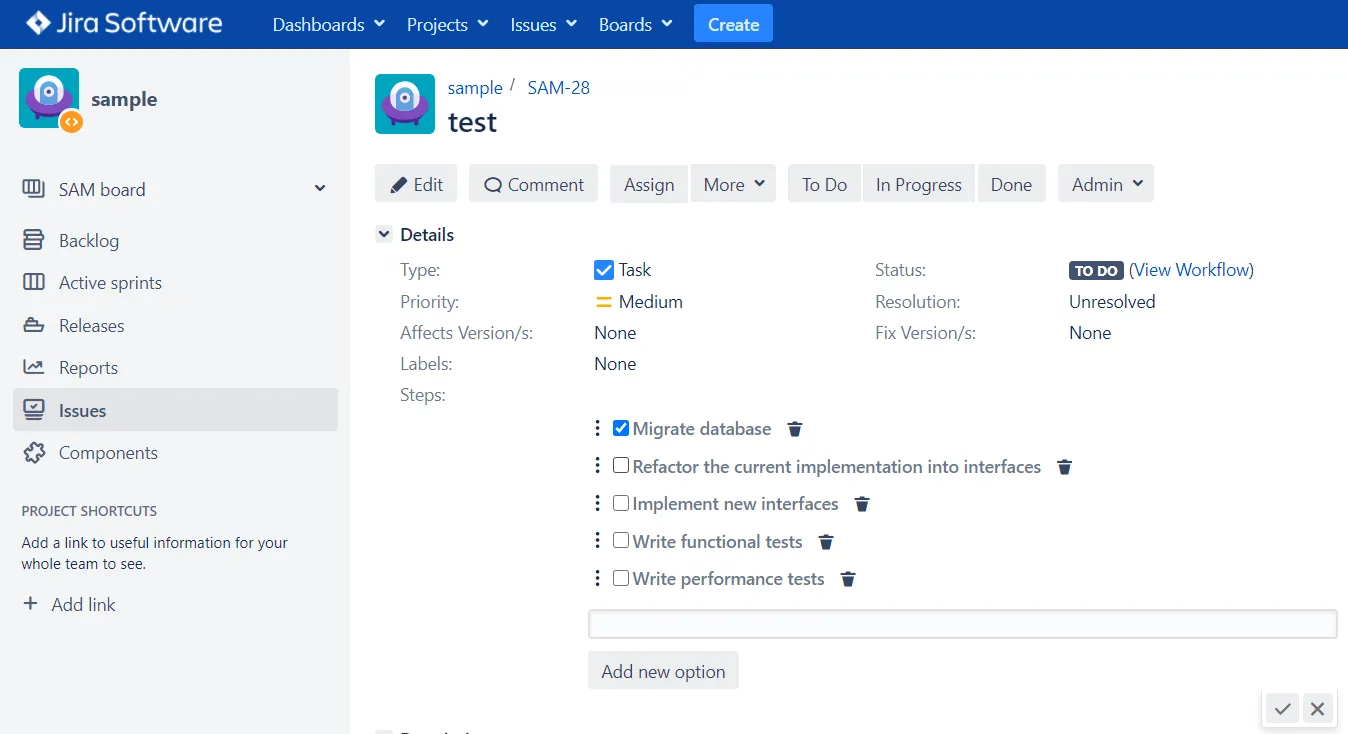The height and width of the screenshot is (734, 1348).
Task: Open the Dashboards dropdown menu
Action: 328,24
